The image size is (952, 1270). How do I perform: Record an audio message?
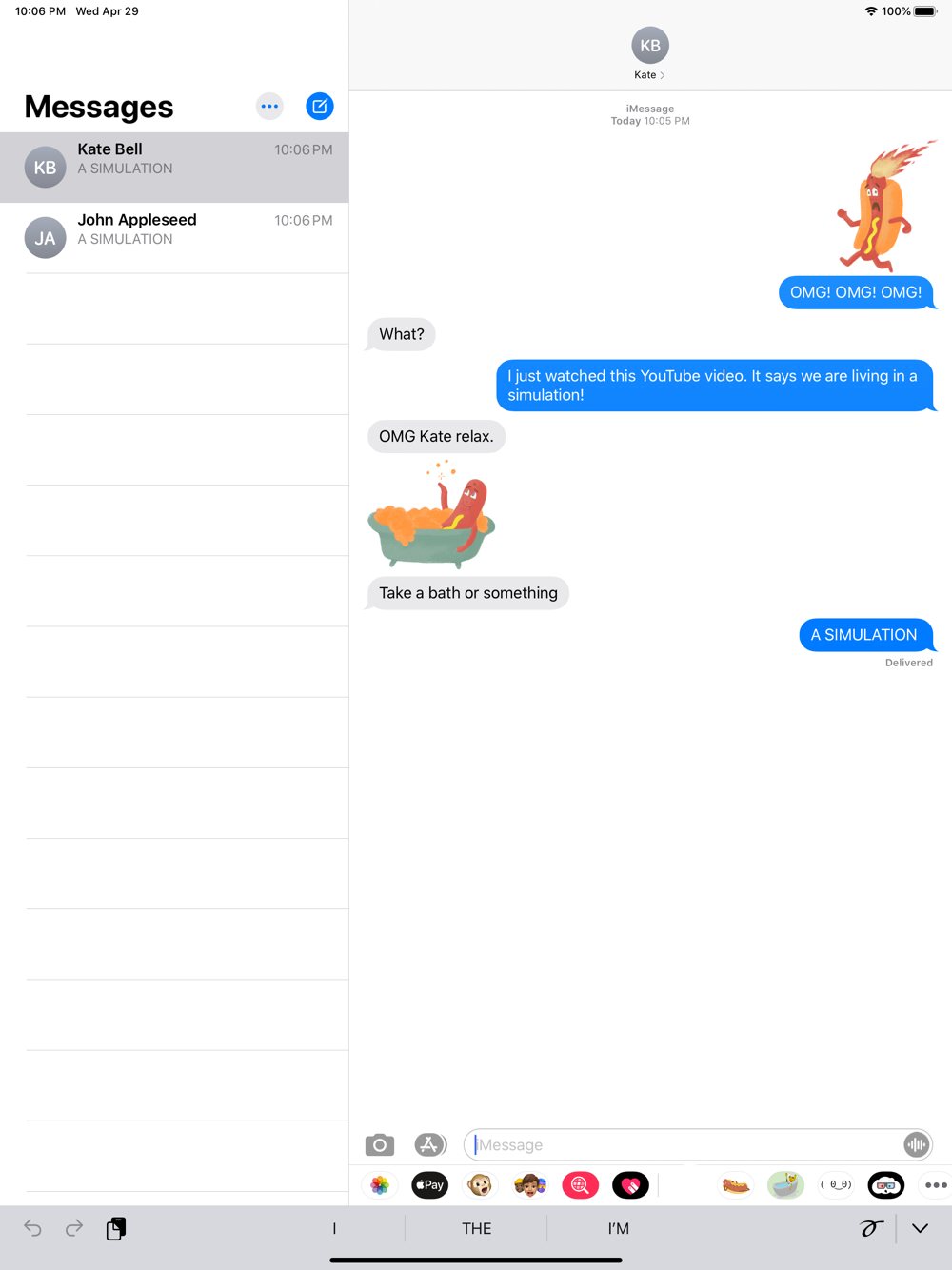916,1144
